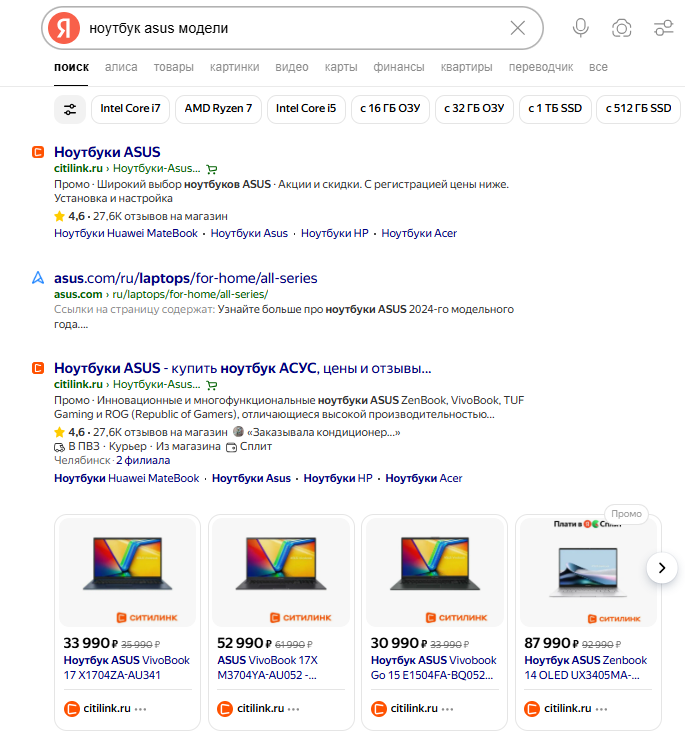
Task: Open 'ASUS VivoBook 17X M3704YA-AU052' product title
Action: [x=268, y=667]
